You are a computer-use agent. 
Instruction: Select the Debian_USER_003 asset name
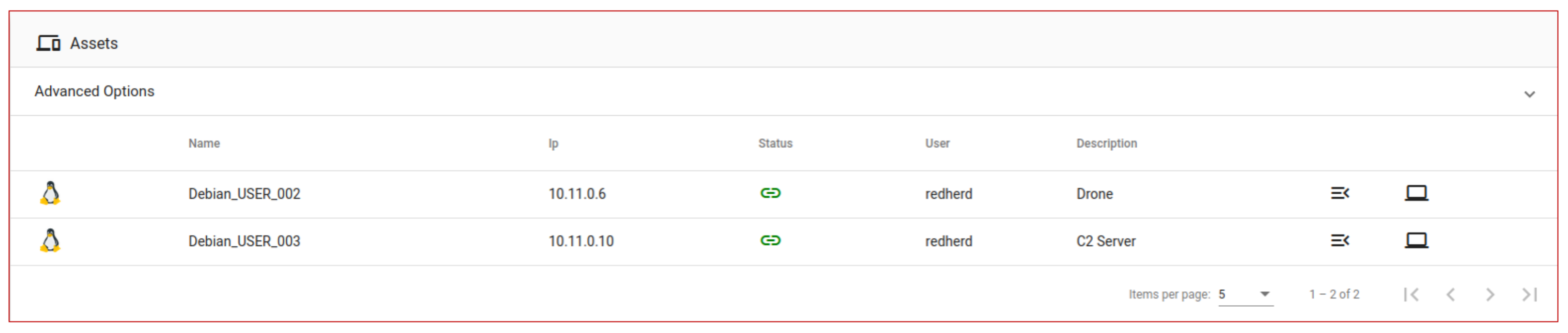(x=244, y=241)
